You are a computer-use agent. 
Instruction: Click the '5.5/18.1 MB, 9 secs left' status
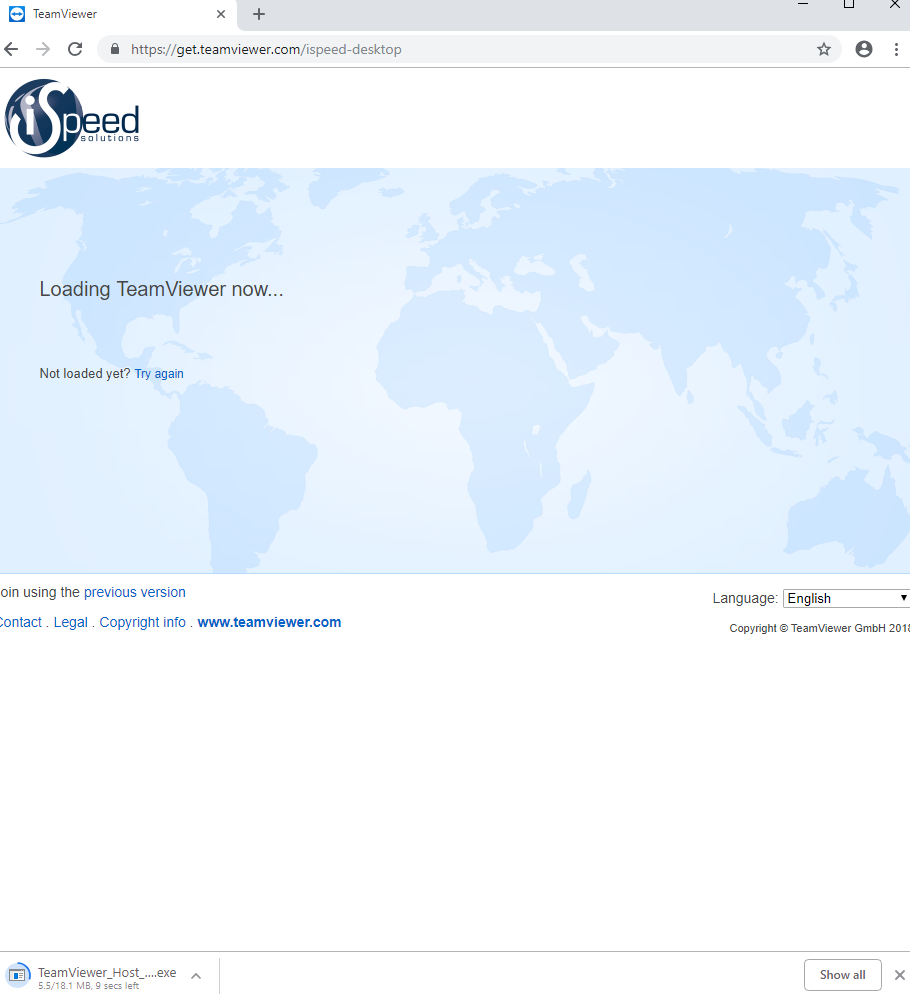click(x=88, y=986)
